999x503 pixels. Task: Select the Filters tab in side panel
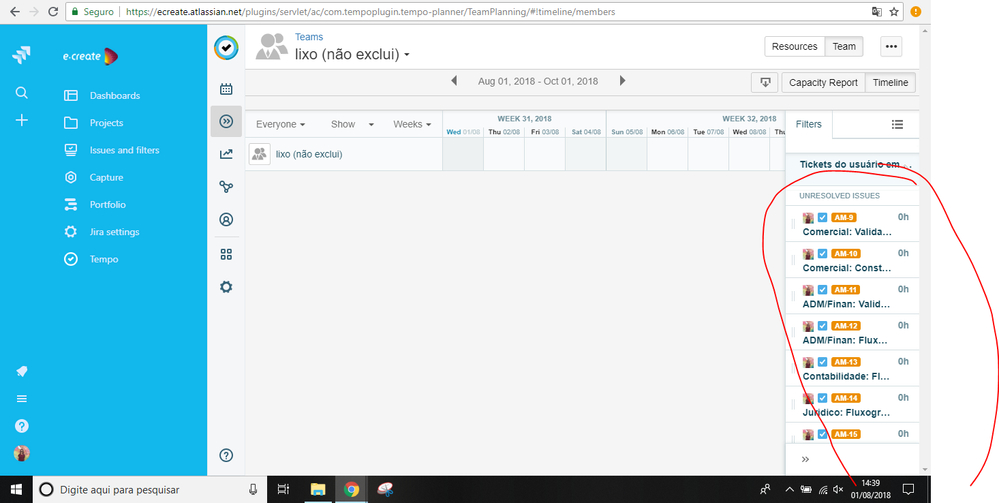(x=809, y=124)
